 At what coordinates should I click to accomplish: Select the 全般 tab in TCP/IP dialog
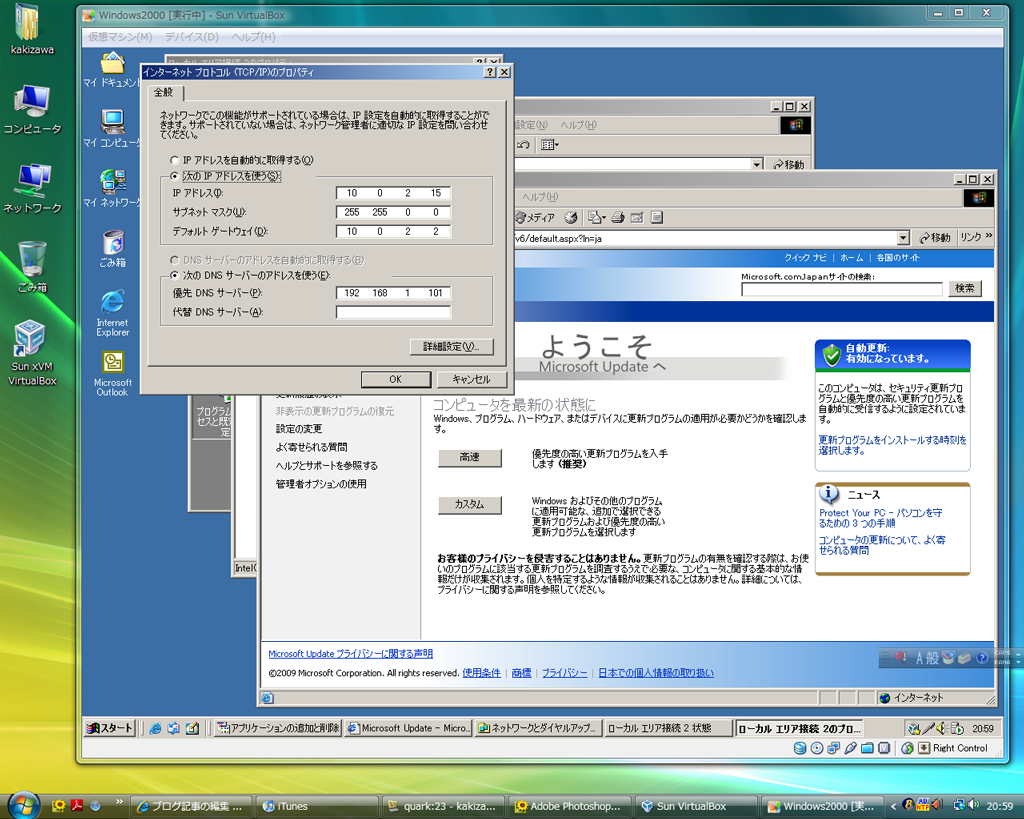click(163, 93)
